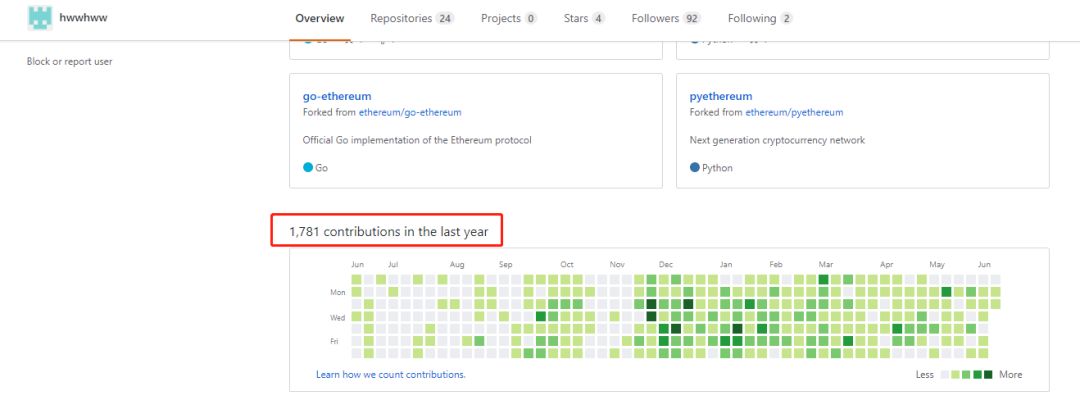The width and height of the screenshot is (1080, 400).
Task: Click the lightest gray legend square
Action: 944,375
